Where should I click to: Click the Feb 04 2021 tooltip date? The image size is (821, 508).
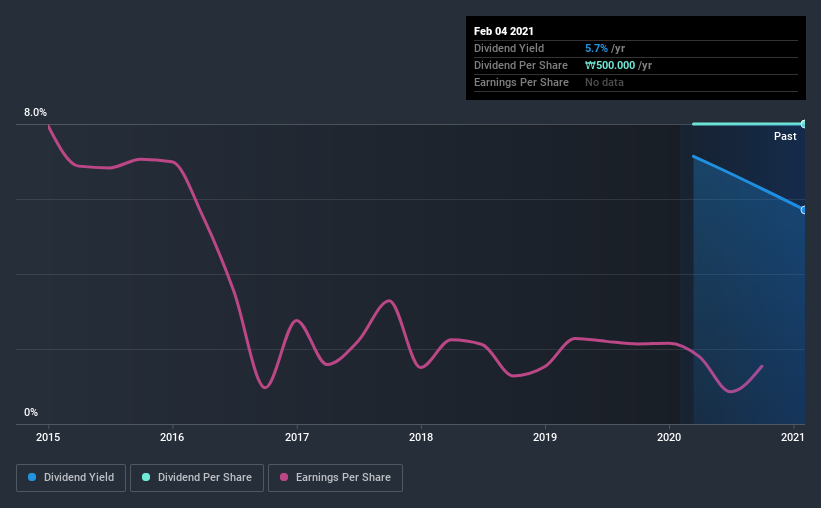click(x=504, y=31)
